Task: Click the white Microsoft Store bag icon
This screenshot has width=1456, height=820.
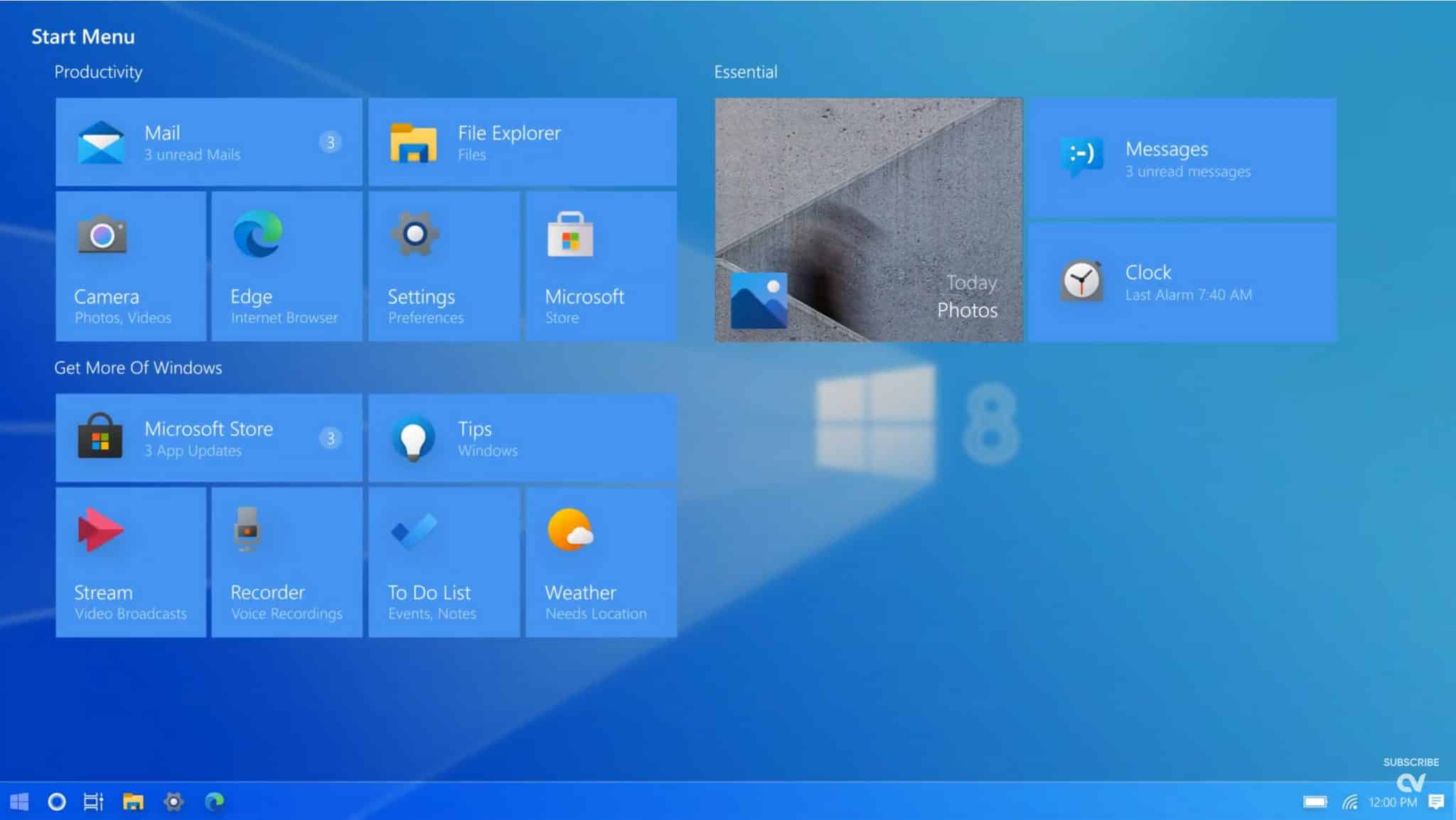Action: [570, 234]
